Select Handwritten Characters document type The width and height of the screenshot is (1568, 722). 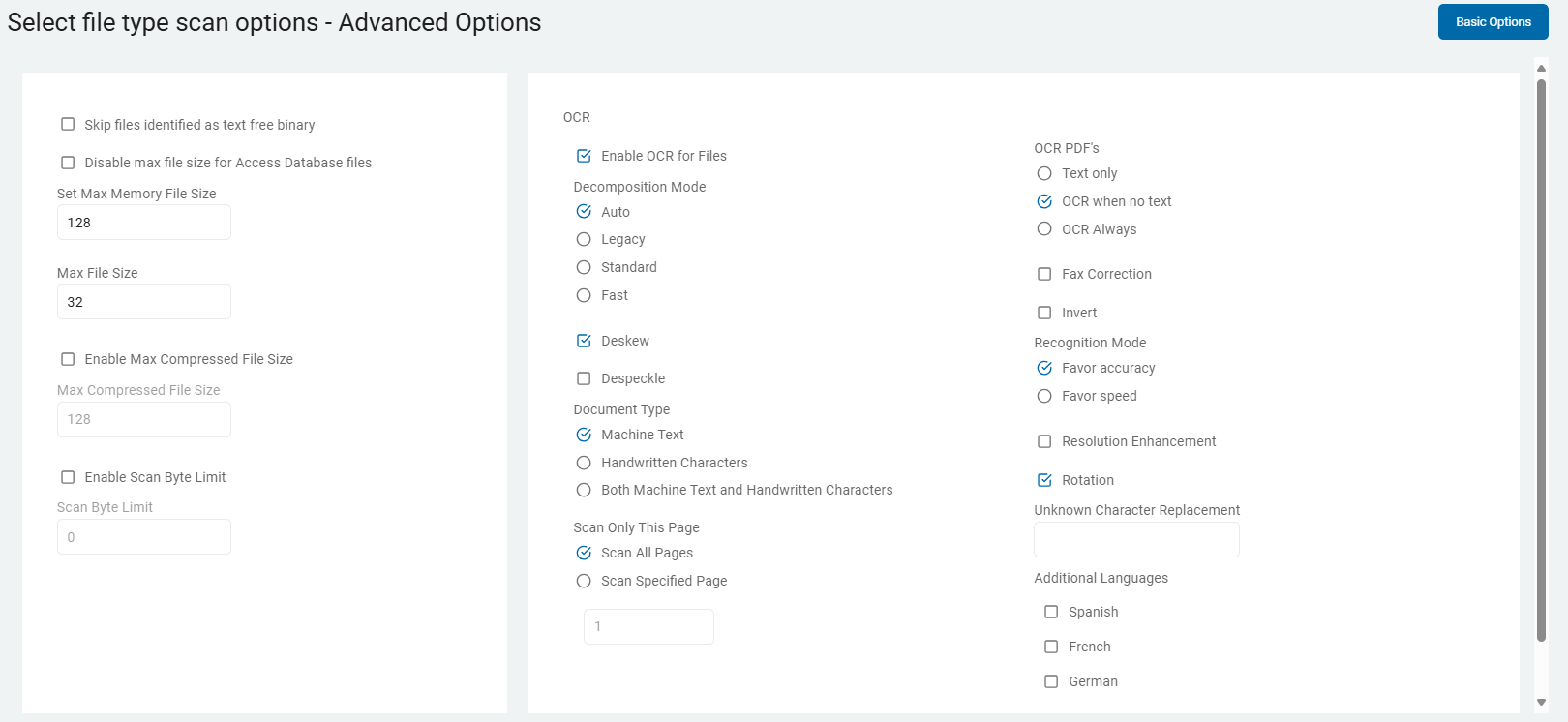click(584, 463)
